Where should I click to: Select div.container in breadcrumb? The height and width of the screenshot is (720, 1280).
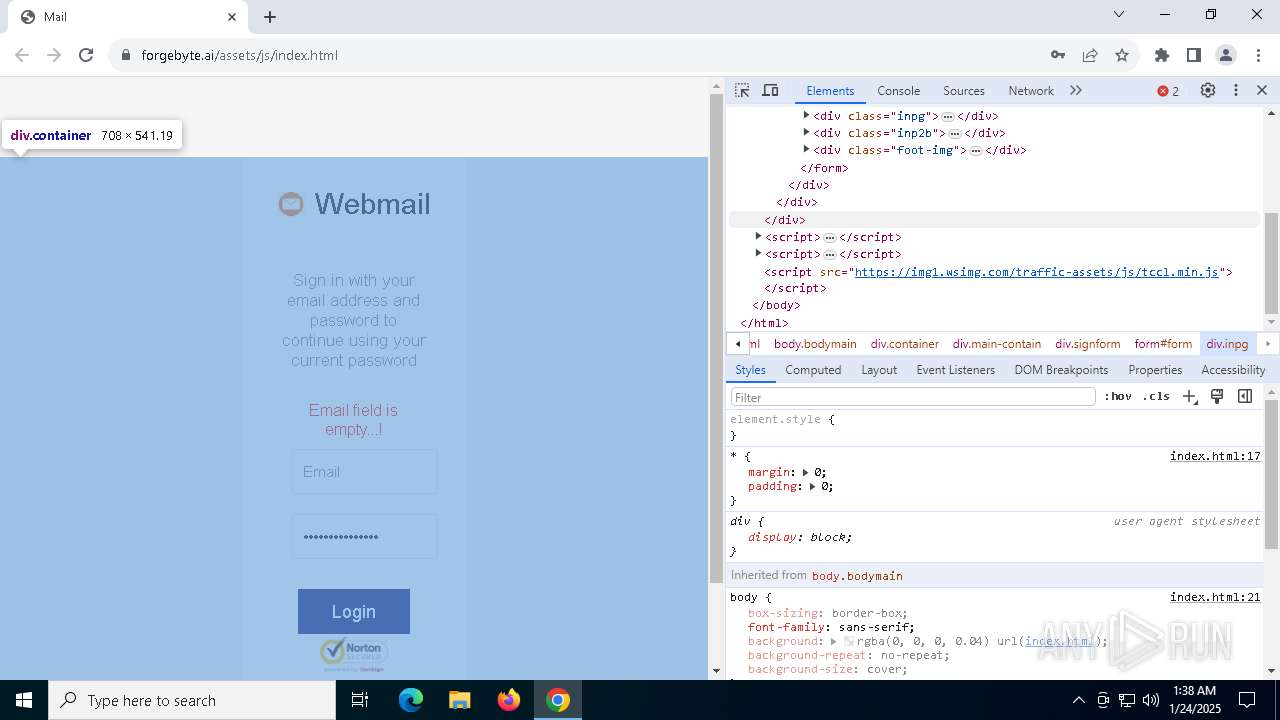tap(904, 344)
